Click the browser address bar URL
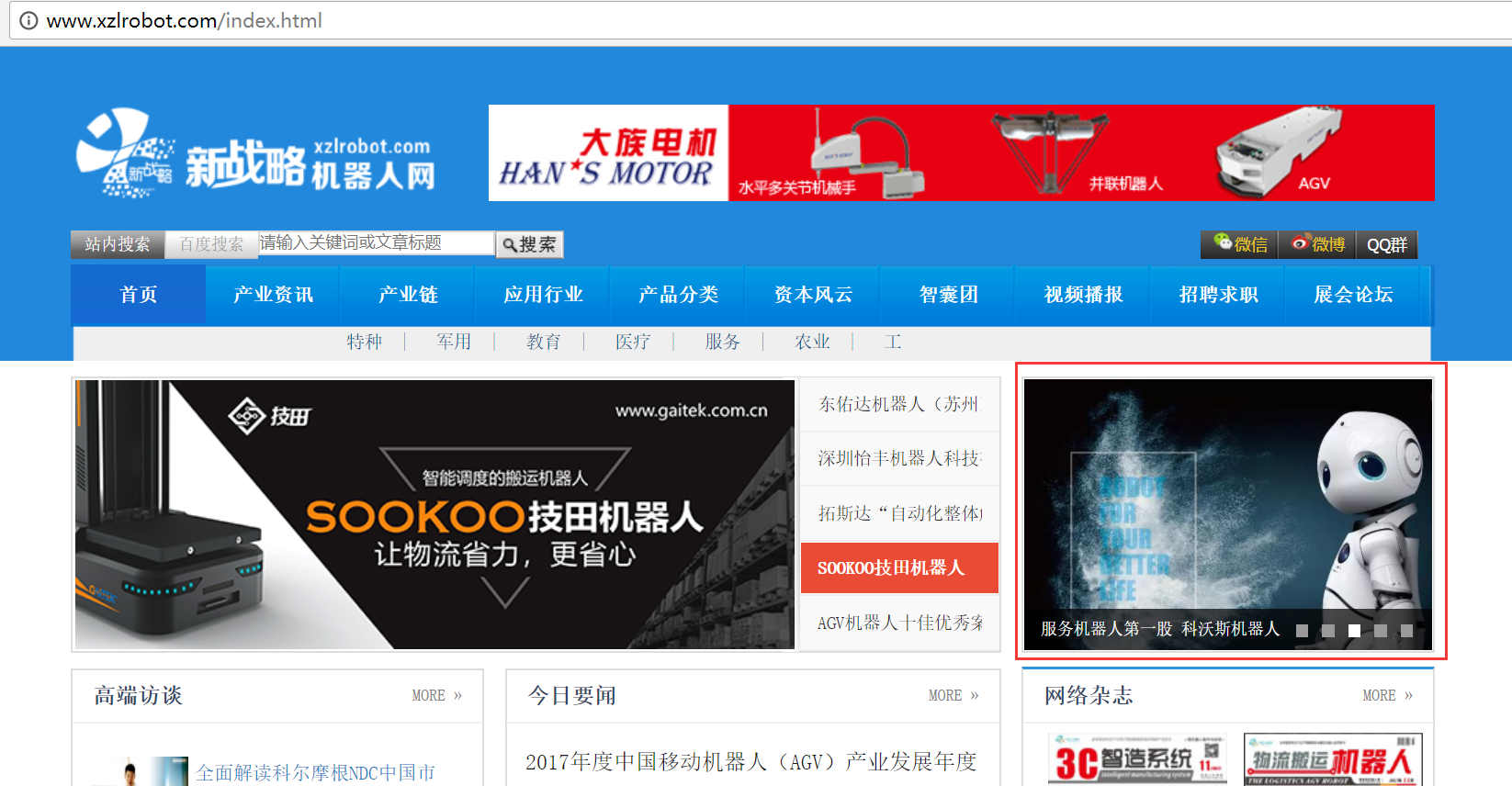The width and height of the screenshot is (1512, 786). coord(184,20)
